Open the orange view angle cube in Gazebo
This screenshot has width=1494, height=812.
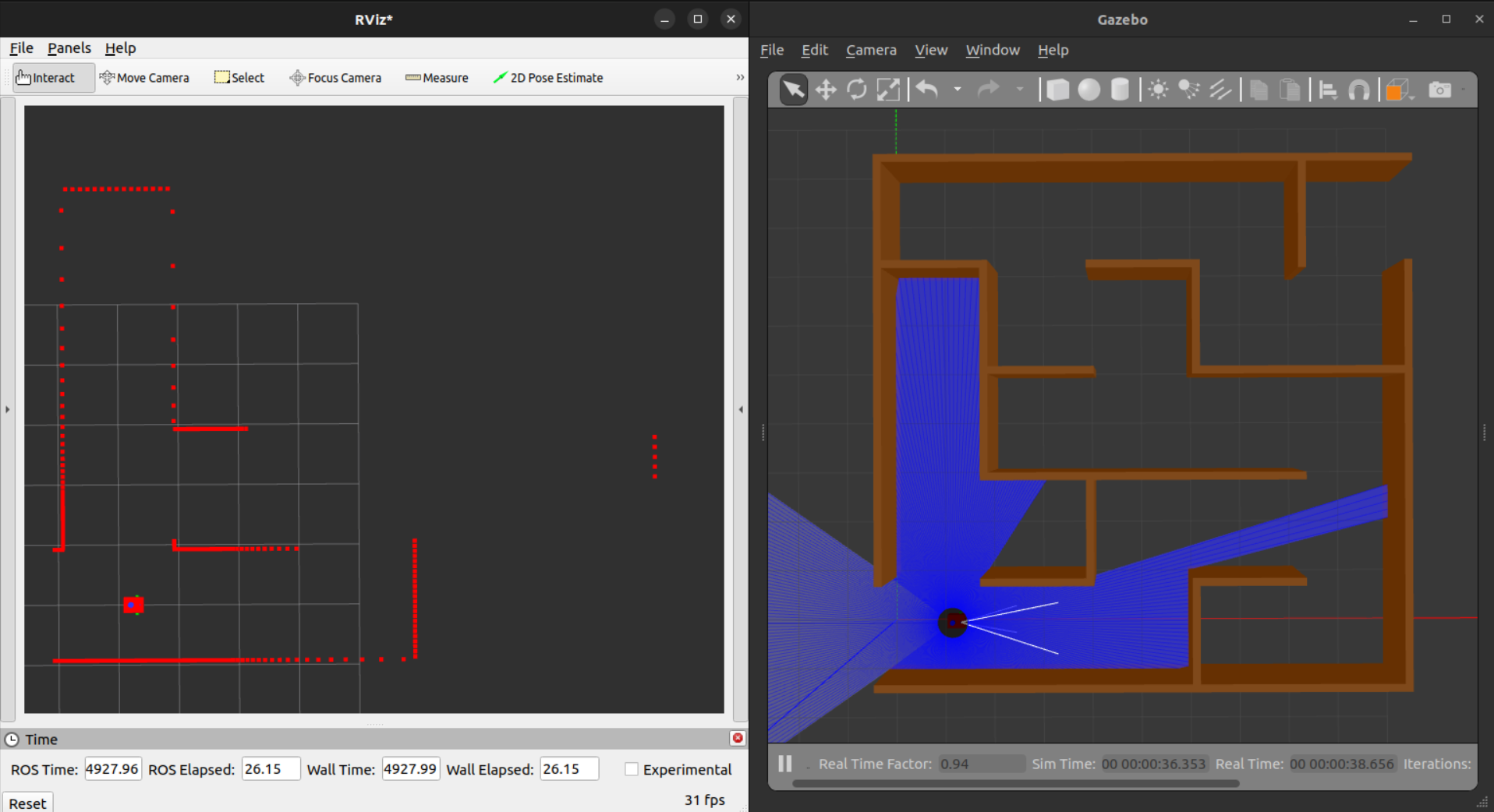pos(1397,90)
